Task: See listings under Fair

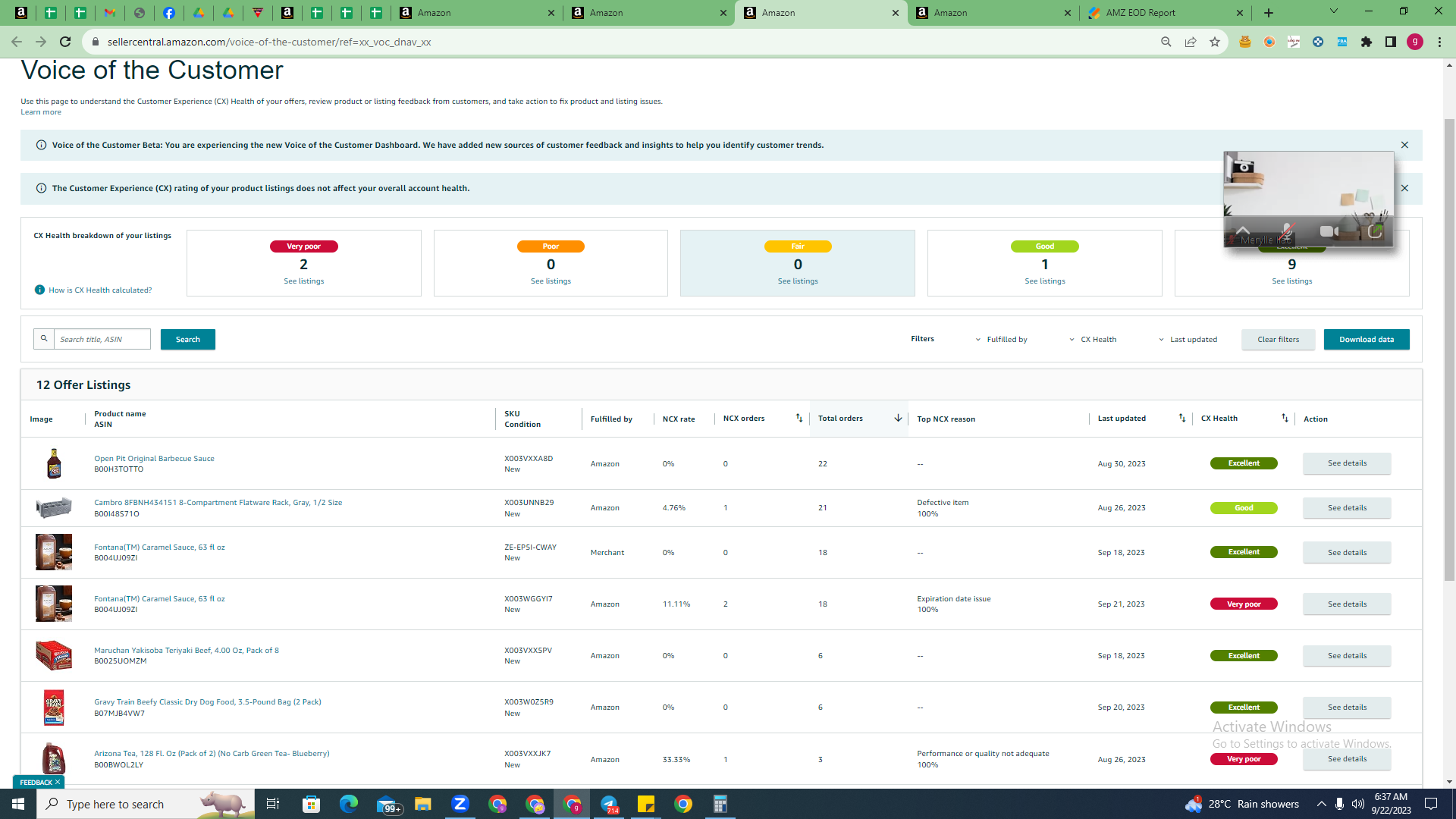Action: coord(798,281)
